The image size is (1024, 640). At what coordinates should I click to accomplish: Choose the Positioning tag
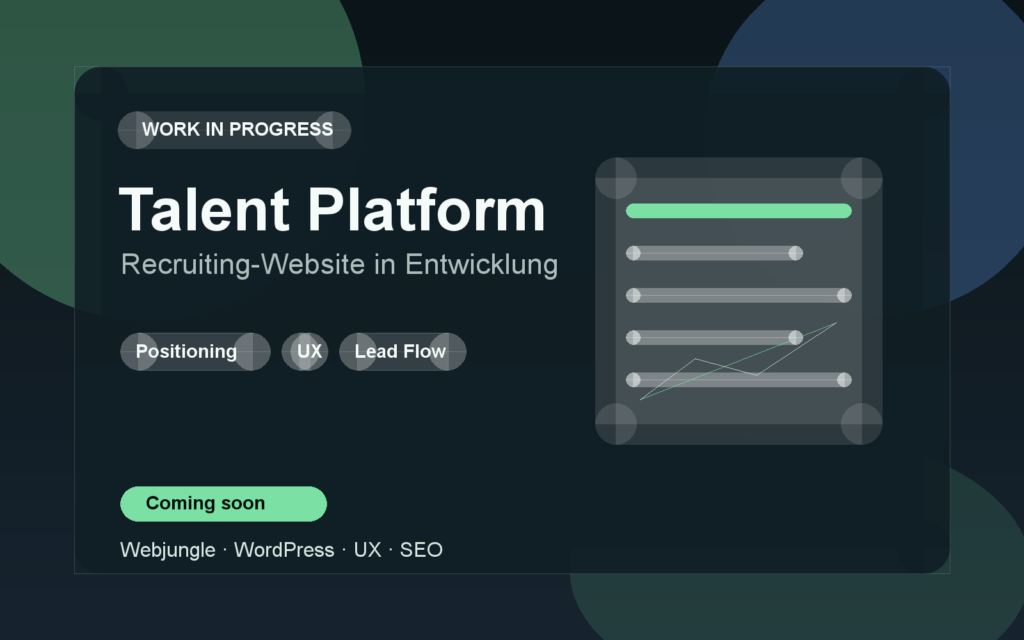[195, 351]
